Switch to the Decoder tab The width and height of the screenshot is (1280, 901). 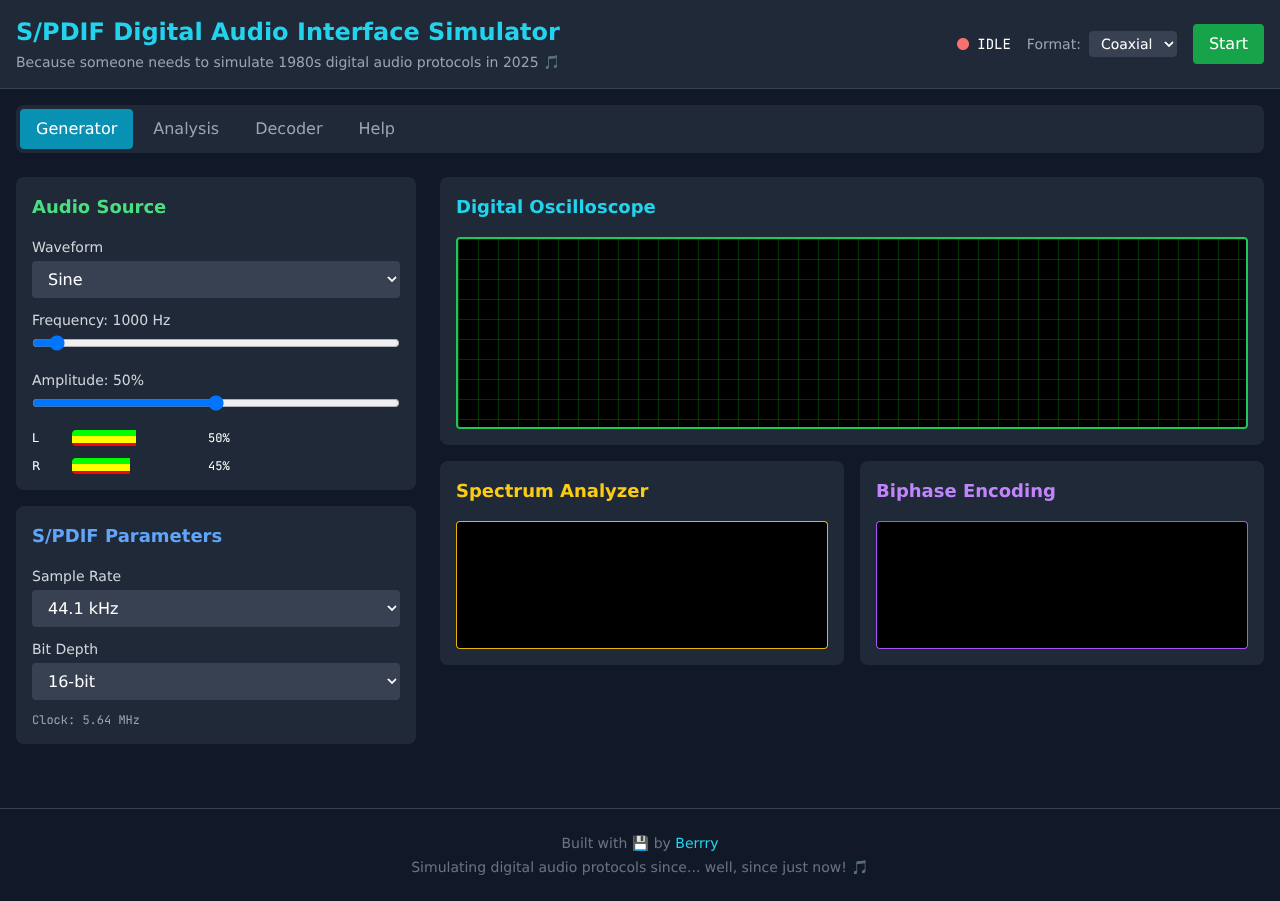(288, 128)
